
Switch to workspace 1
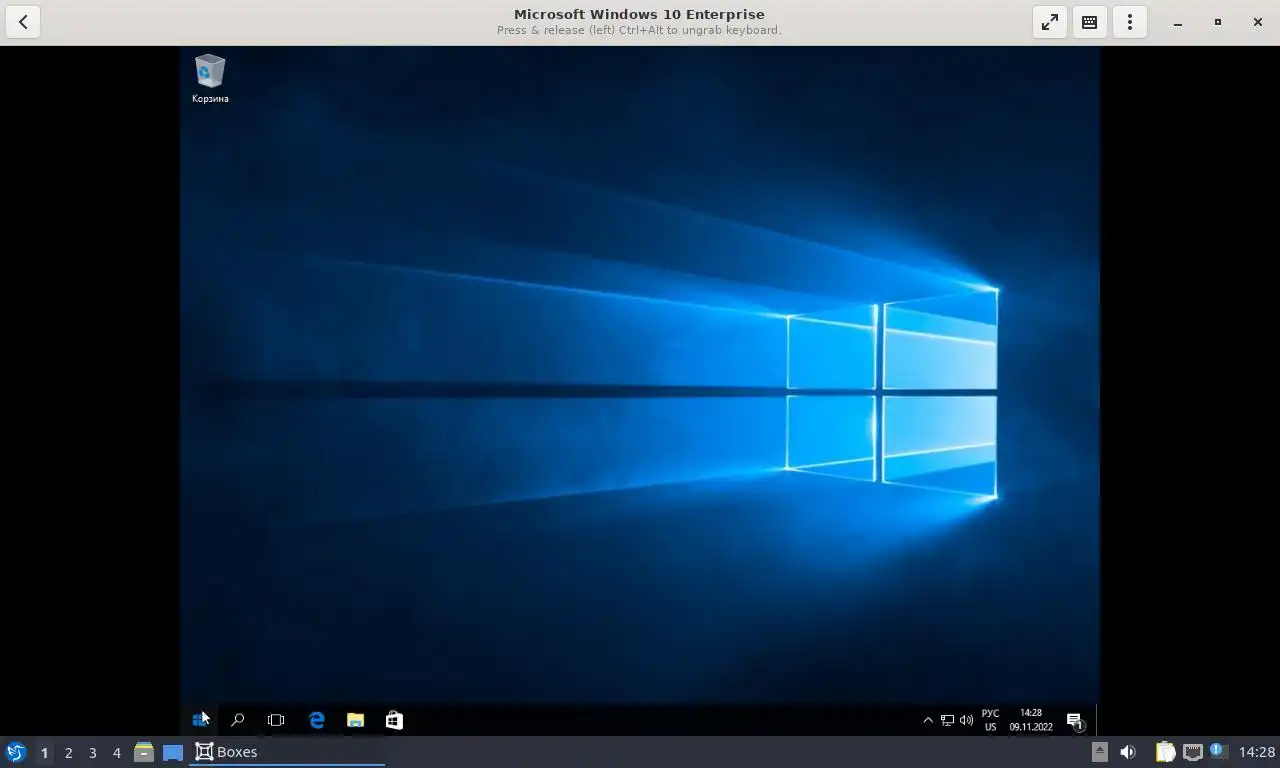click(x=44, y=752)
